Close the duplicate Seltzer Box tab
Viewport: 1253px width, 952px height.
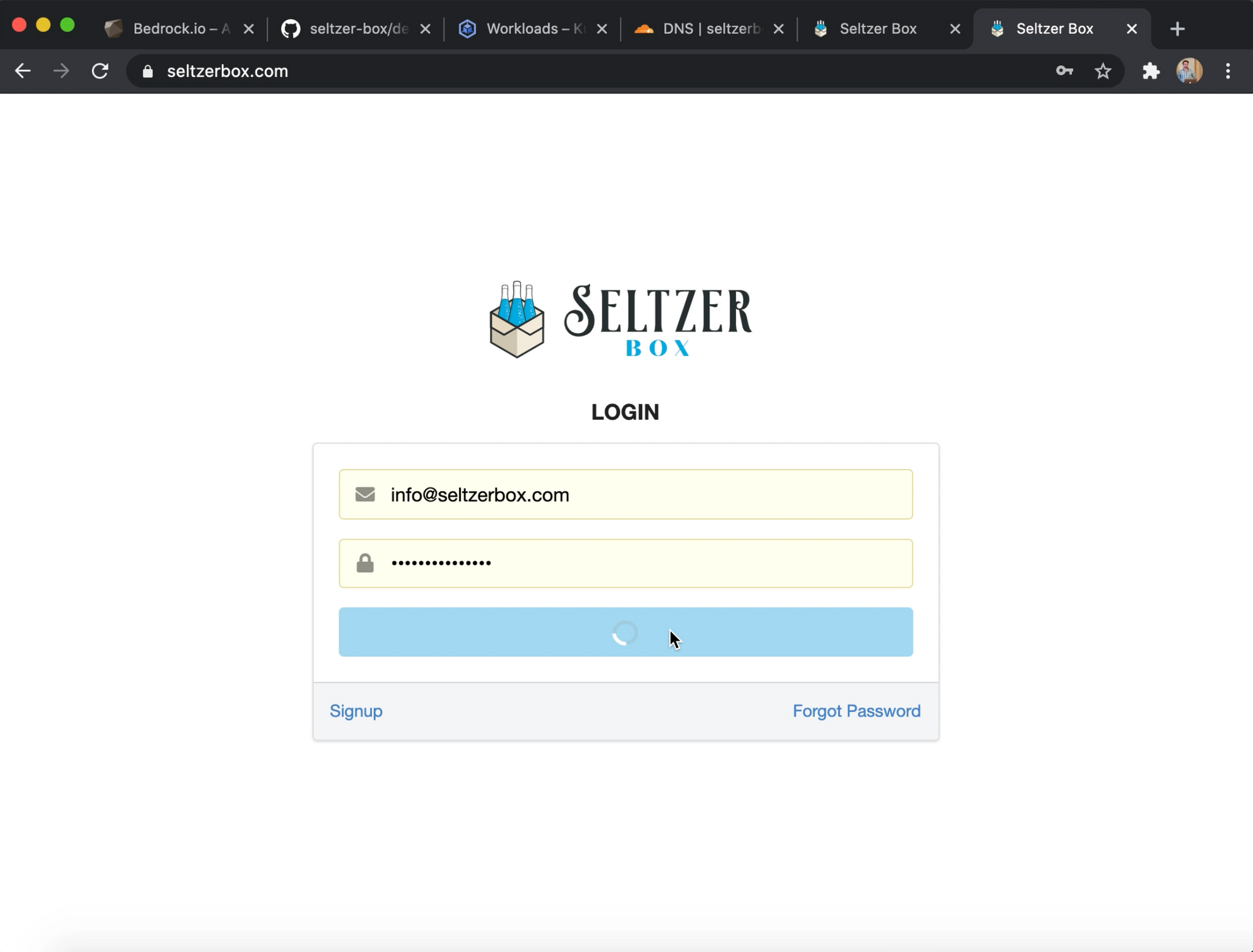955,29
